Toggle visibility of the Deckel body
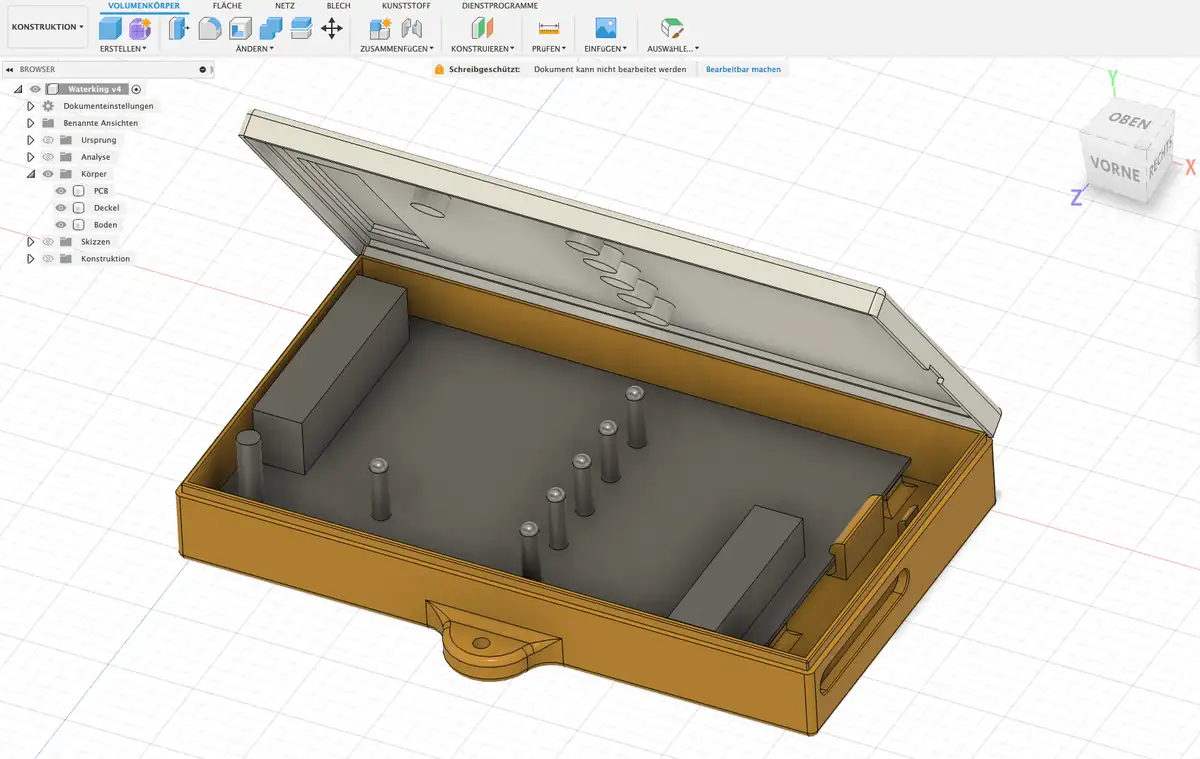This screenshot has width=1200, height=759. pyautogui.click(x=61, y=208)
